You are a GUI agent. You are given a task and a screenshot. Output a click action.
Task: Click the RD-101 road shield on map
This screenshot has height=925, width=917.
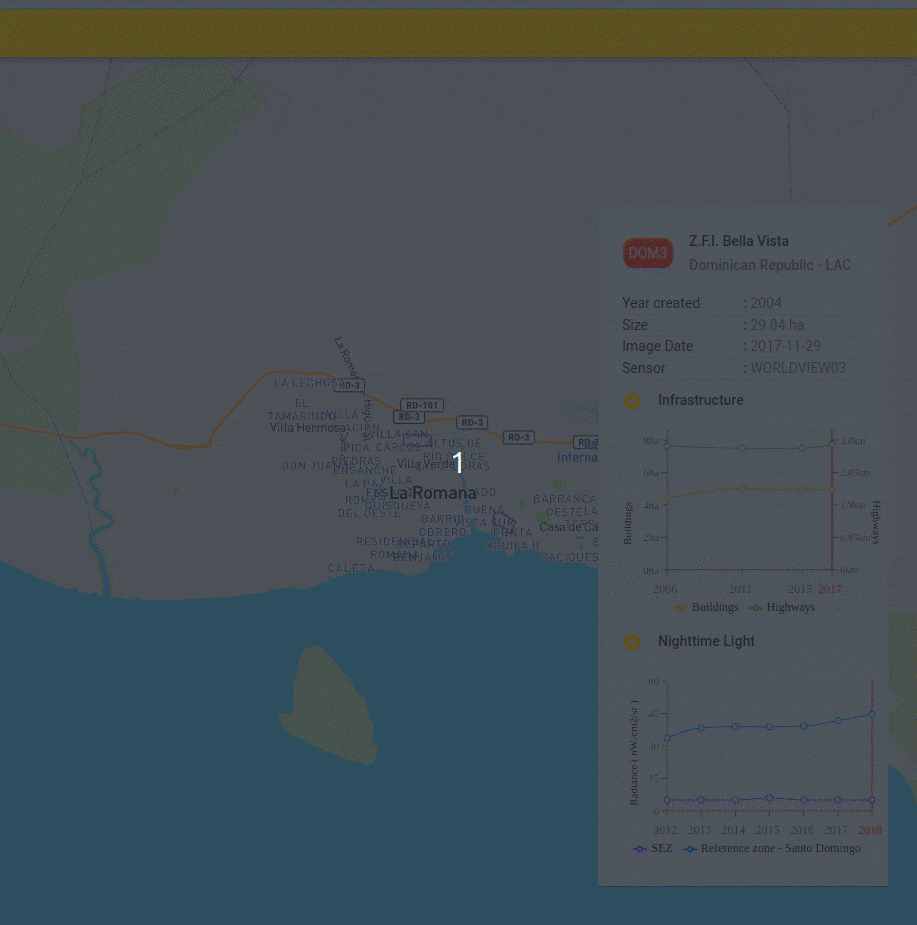(422, 405)
